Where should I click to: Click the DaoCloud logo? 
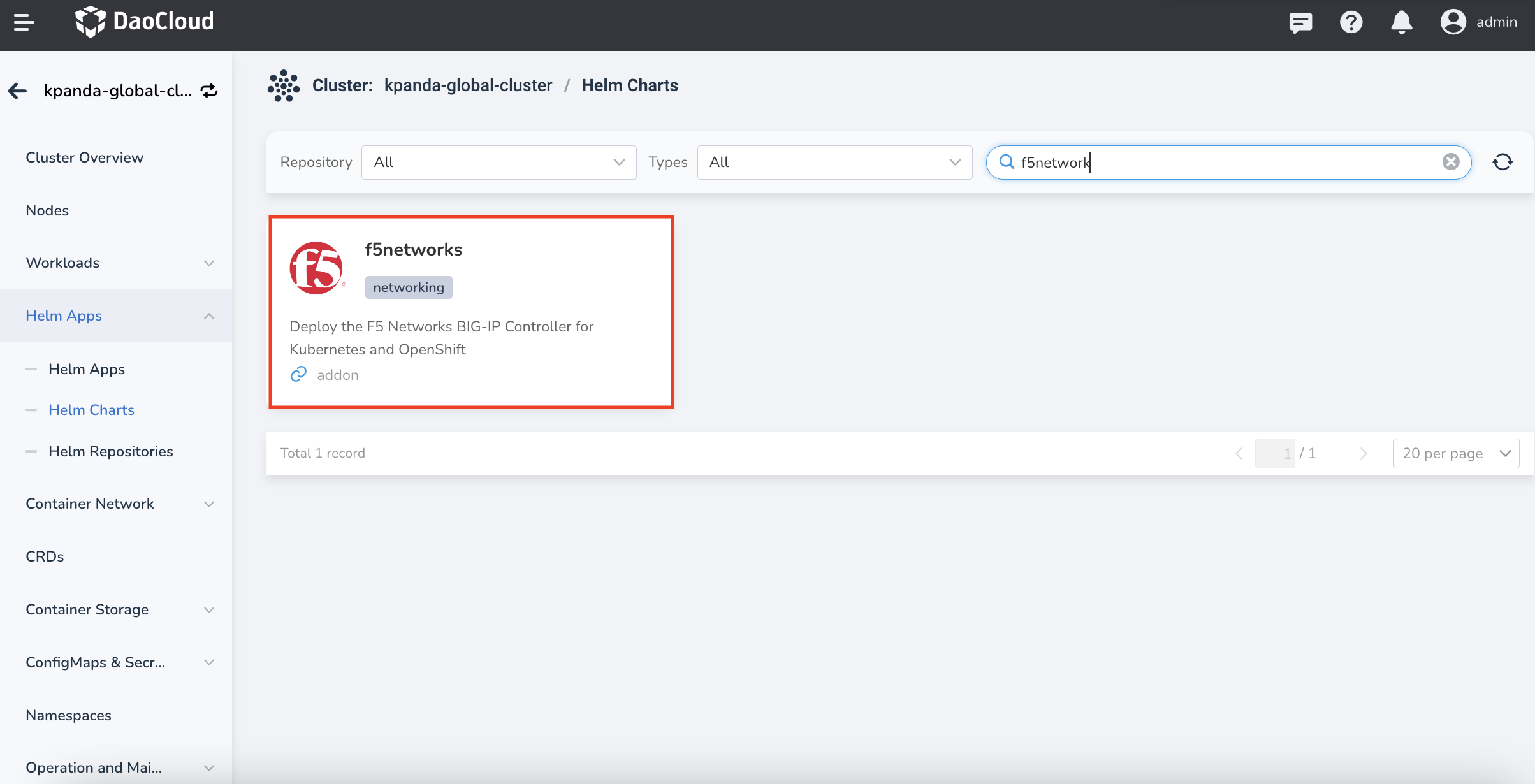point(145,22)
